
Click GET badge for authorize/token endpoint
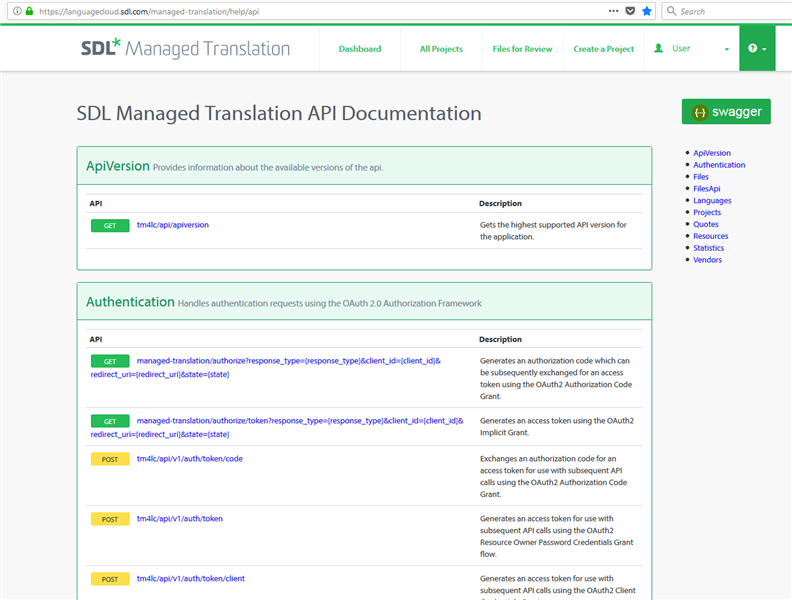[110, 421]
